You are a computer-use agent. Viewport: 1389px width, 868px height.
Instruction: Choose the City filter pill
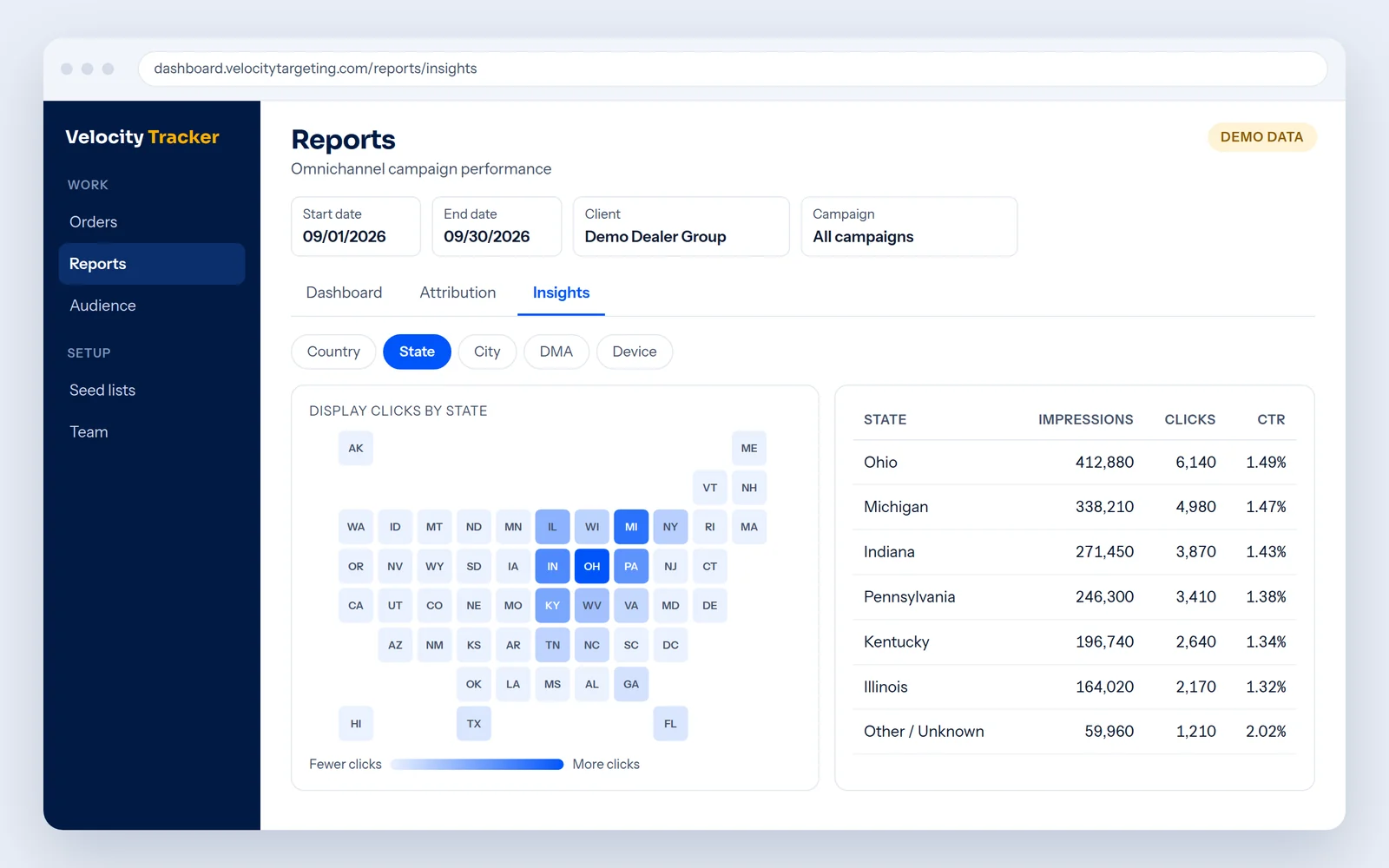pos(487,352)
